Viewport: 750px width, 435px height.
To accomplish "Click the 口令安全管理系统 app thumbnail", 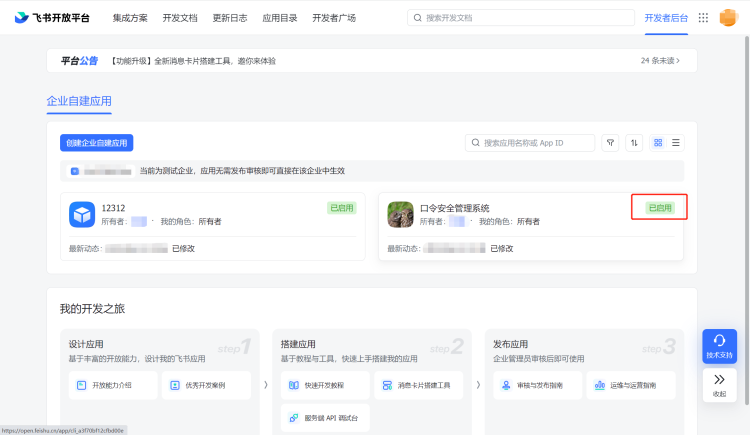I will pos(400,214).
